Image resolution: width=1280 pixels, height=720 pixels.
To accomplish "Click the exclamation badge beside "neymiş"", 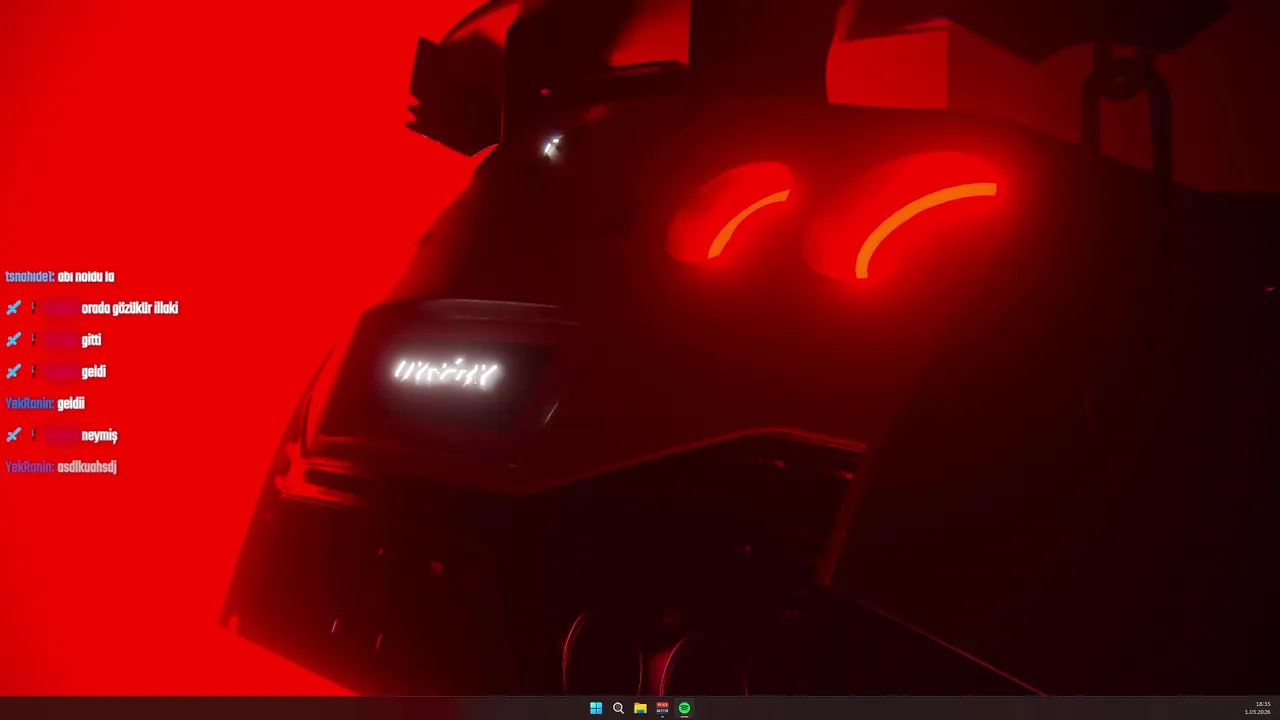I will 33,435.
